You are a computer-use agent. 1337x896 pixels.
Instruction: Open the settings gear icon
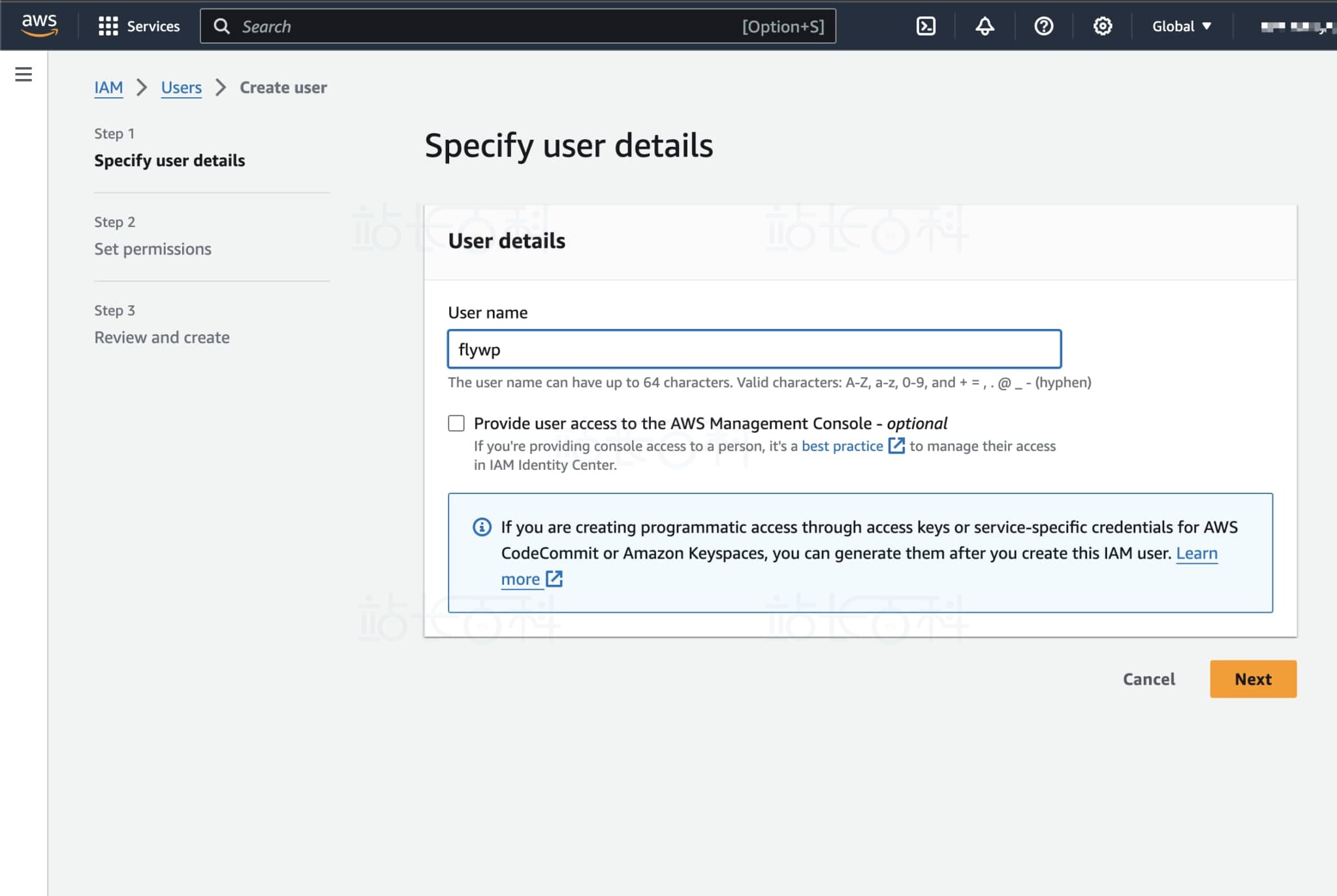point(1102,26)
